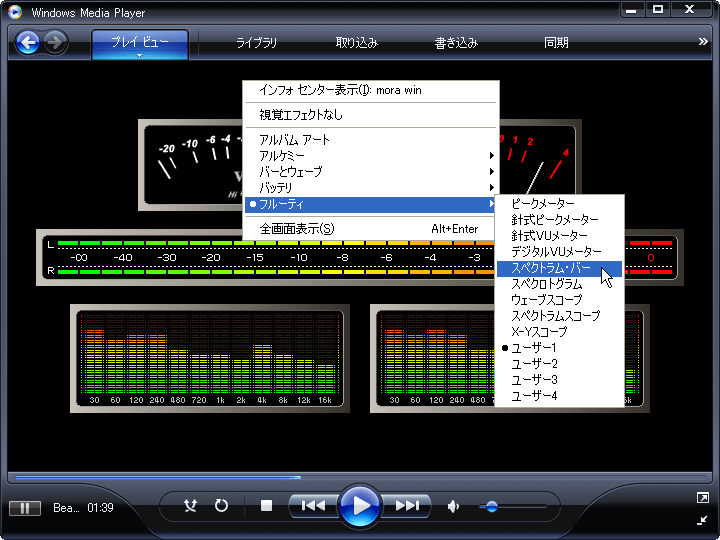Image resolution: width=720 pixels, height=540 pixels.
Task: Click the left spectrum analyzer panel
Action: point(210,359)
